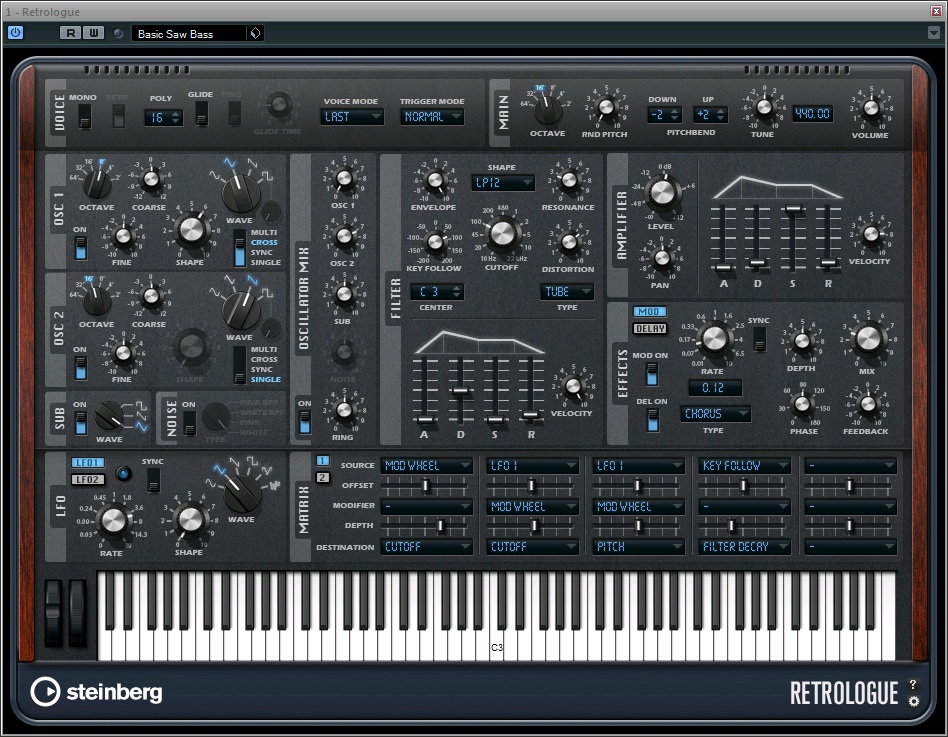The height and width of the screenshot is (737, 948).
Task: Click the filter Resonance knob
Action: coord(568,180)
